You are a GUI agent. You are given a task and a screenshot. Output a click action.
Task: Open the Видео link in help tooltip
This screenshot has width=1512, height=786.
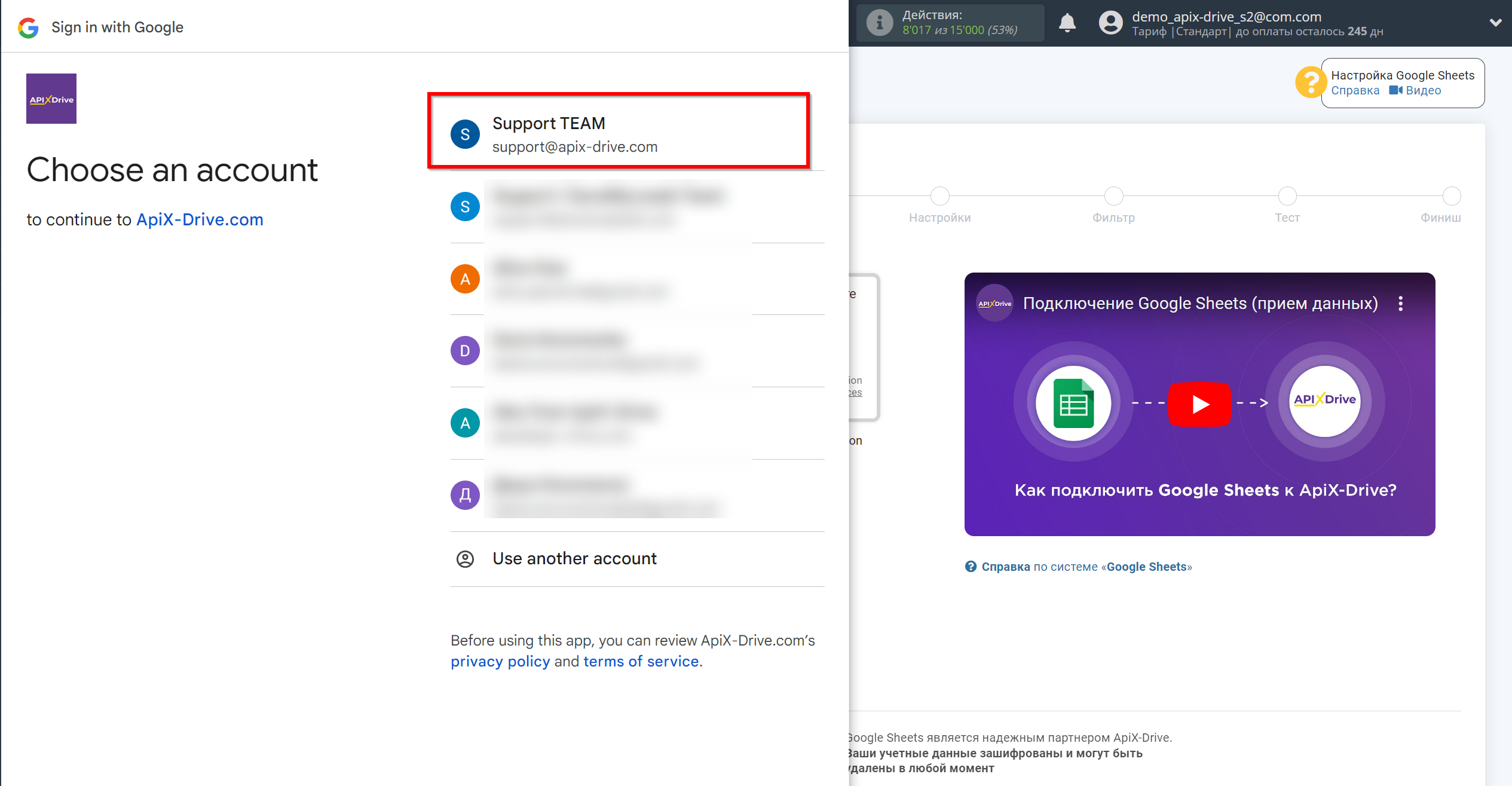point(1415,91)
